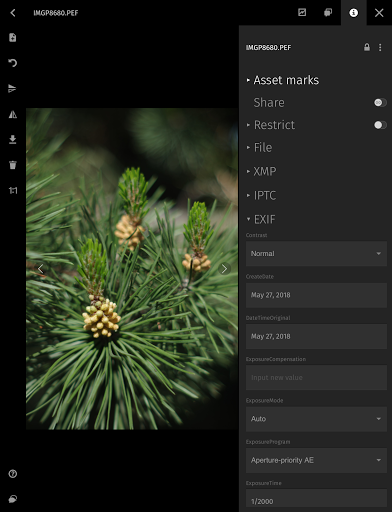Viewport: 392px width, 512px height.
Task: Delete asset trash icon
Action: click(x=13, y=165)
